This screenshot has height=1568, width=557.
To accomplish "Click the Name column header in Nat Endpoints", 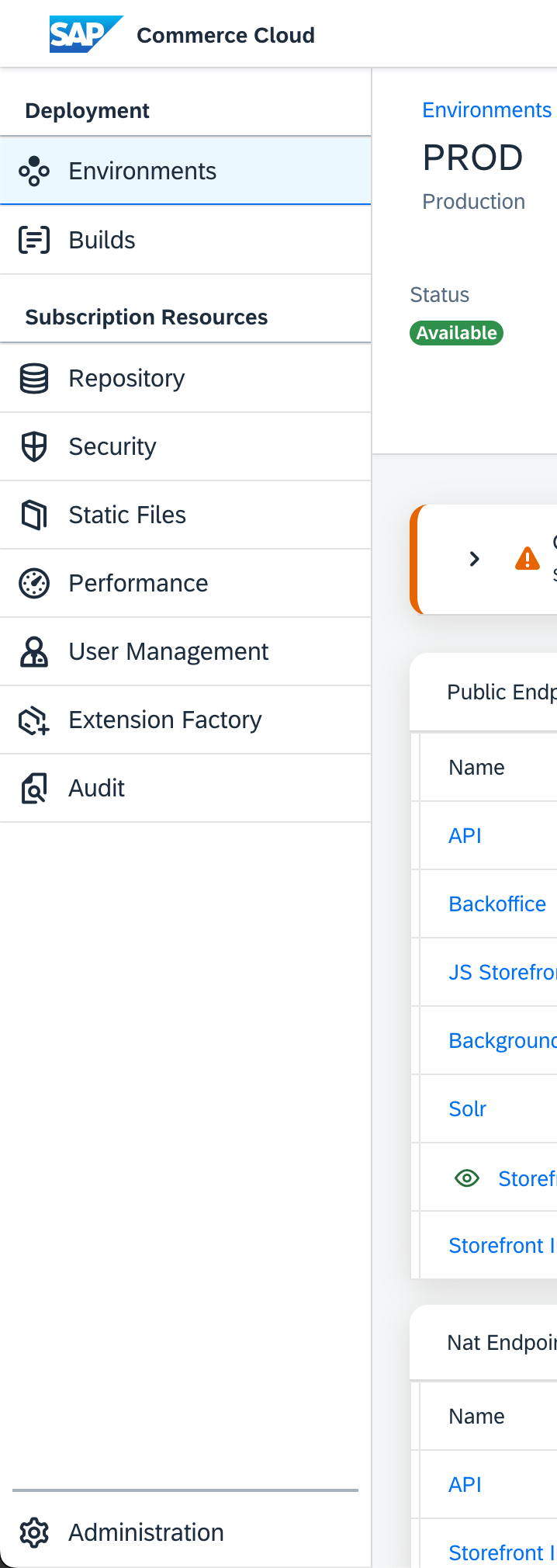I will pyautogui.click(x=477, y=1416).
